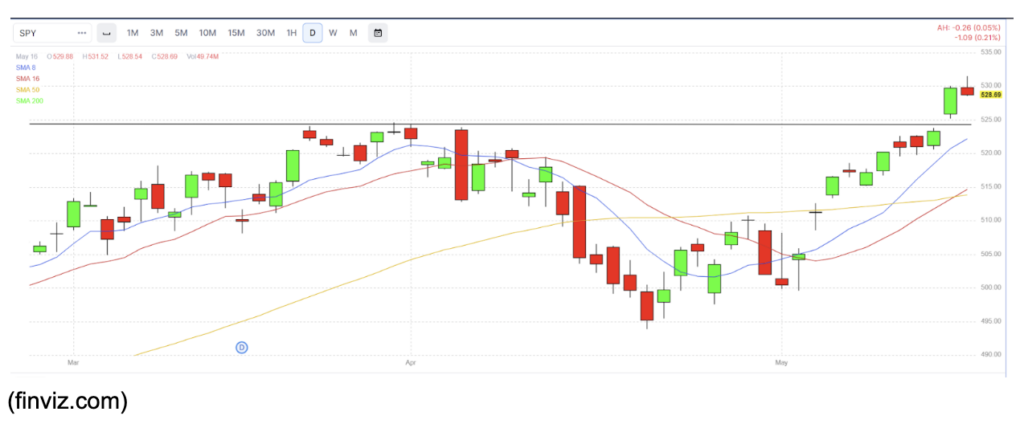Screen dimensions: 1024x428
Task: Select the 10M timeframe
Action: click(208, 33)
